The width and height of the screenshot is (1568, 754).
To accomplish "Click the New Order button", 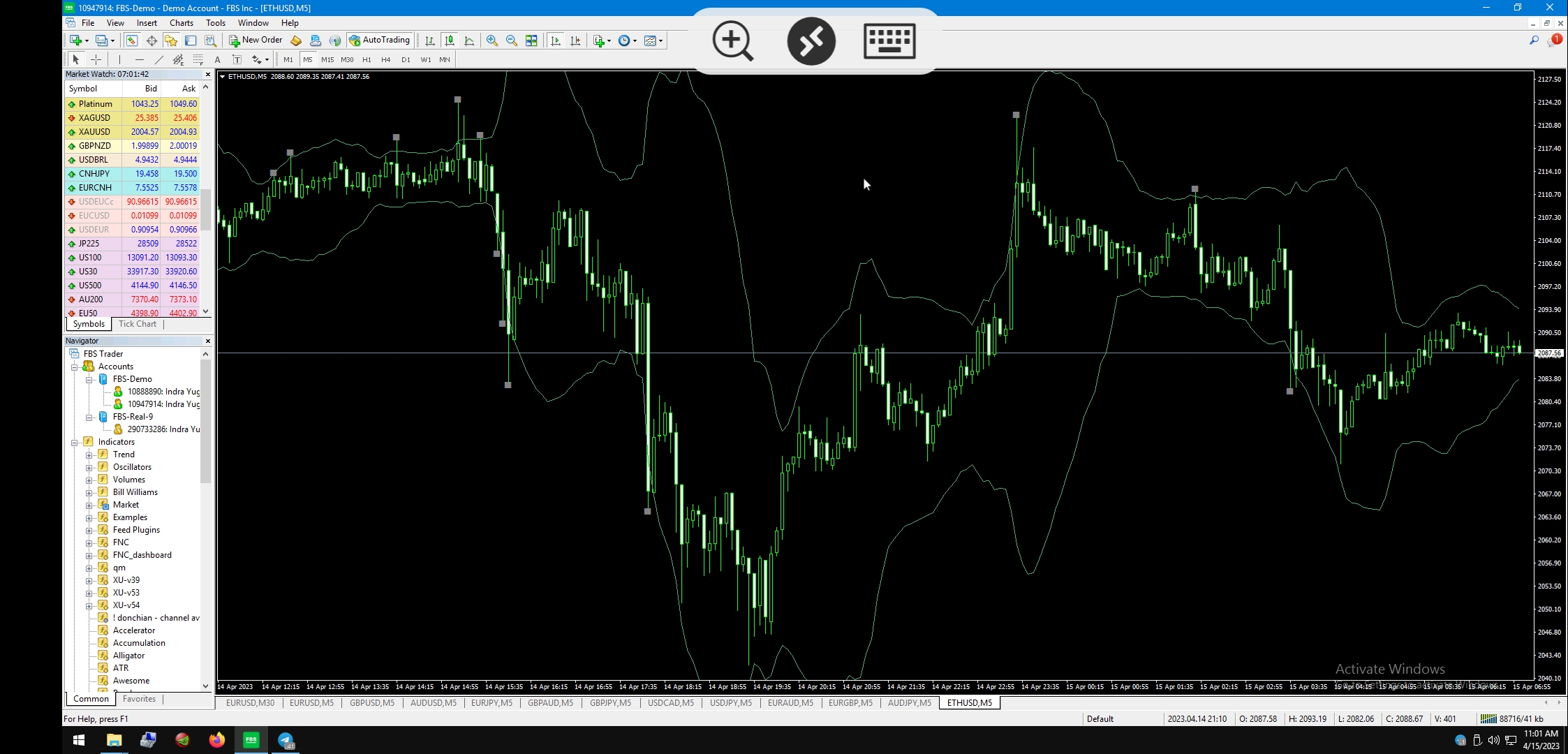I will pyautogui.click(x=256, y=40).
